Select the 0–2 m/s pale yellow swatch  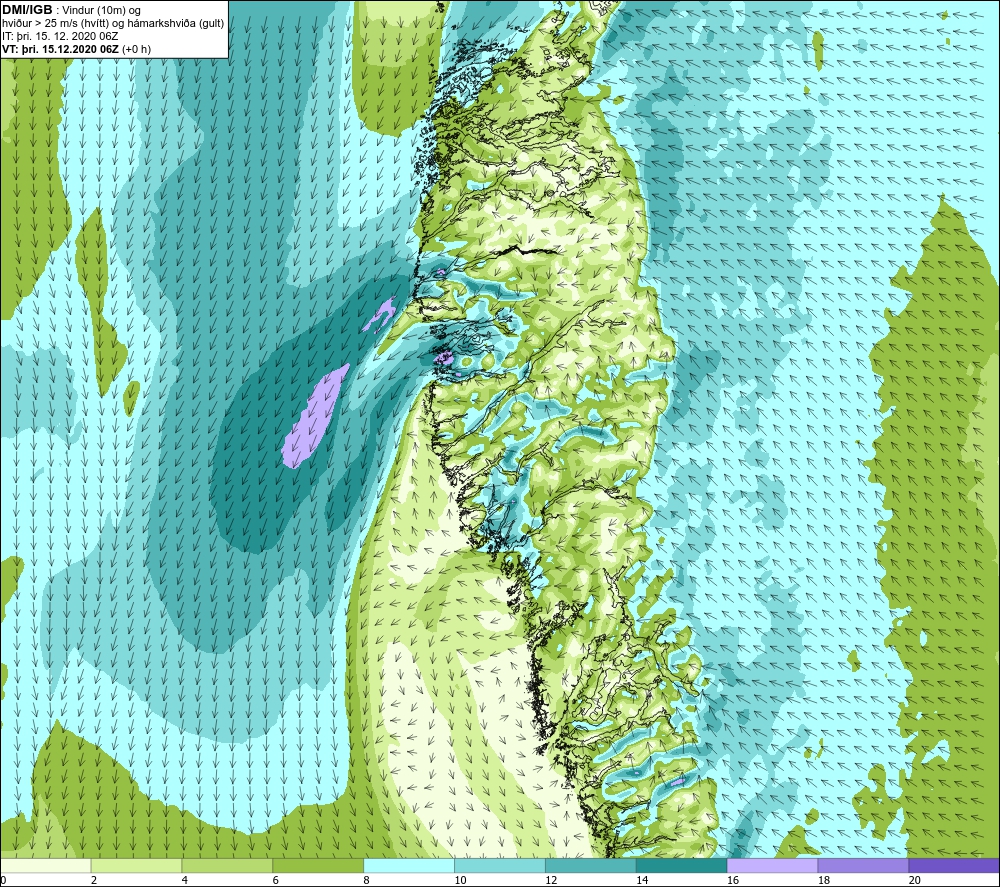(x=46, y=865)
